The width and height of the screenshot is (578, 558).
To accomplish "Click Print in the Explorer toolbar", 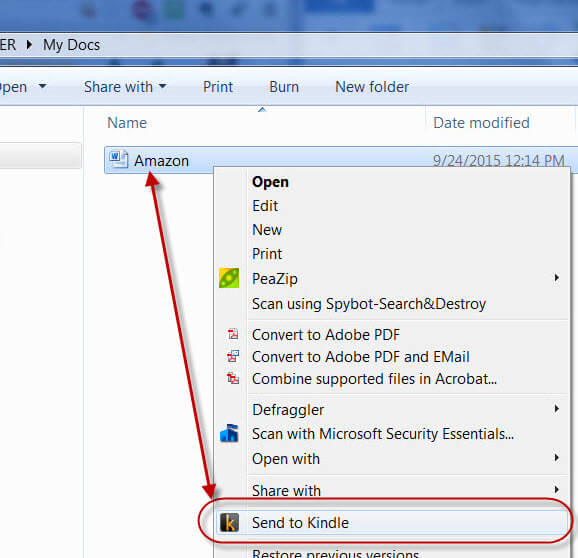I will (x=218, y=87).
